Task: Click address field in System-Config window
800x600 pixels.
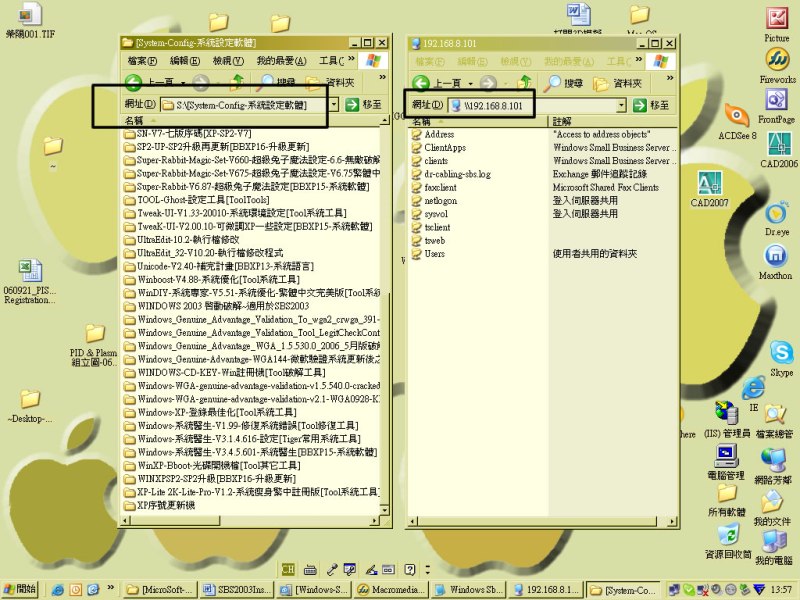Action: coord(244,105)
